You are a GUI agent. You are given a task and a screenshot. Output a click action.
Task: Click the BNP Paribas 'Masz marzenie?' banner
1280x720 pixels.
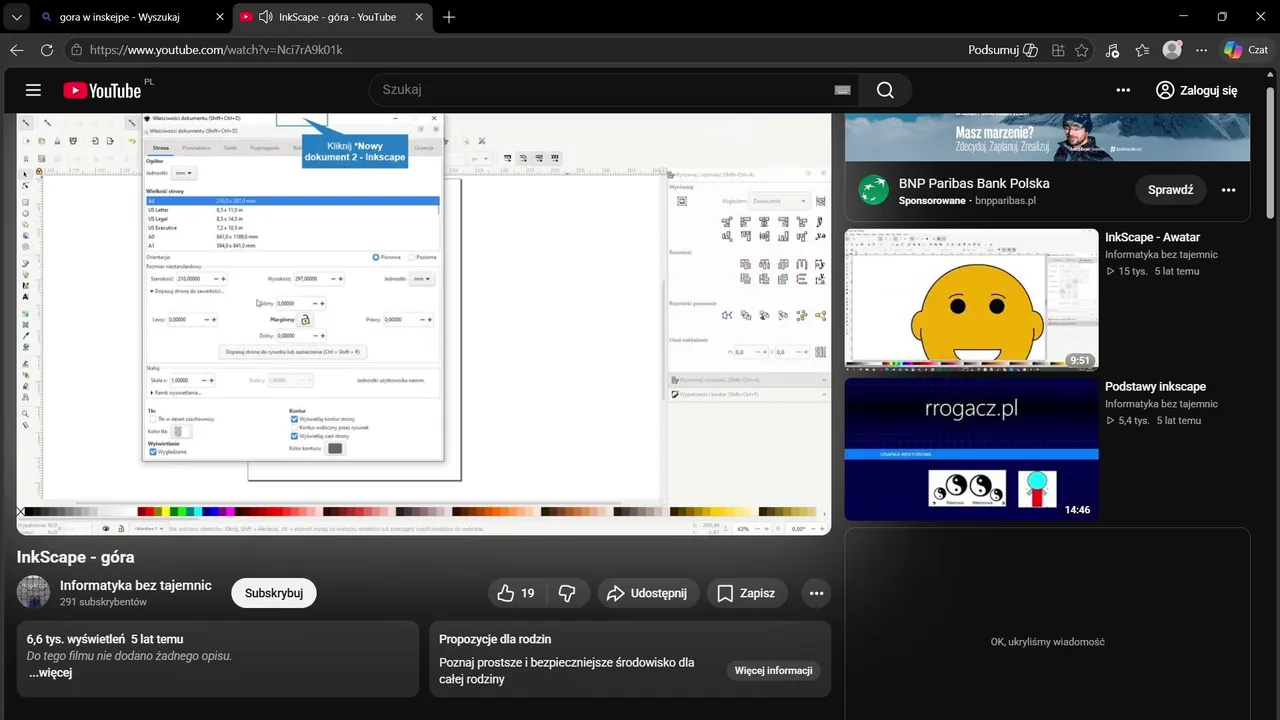click(1047, 137)
